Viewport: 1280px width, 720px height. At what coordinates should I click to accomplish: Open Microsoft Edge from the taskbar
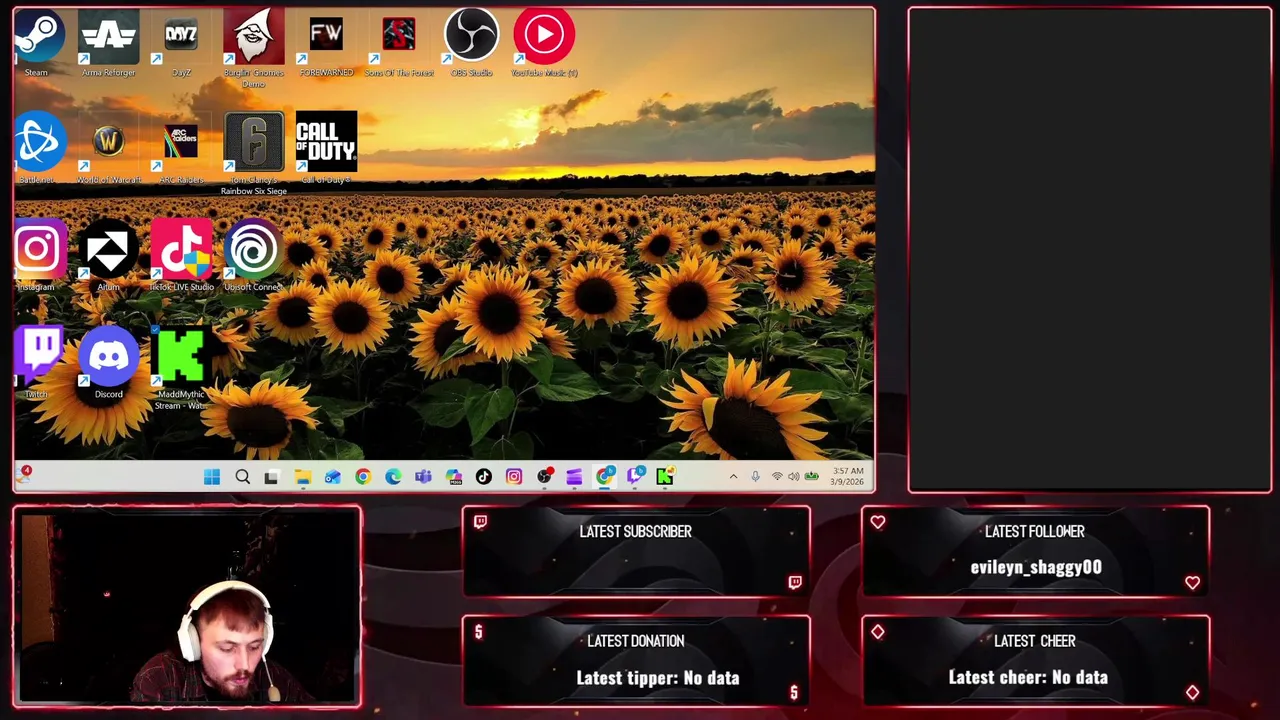pos(393,477)
